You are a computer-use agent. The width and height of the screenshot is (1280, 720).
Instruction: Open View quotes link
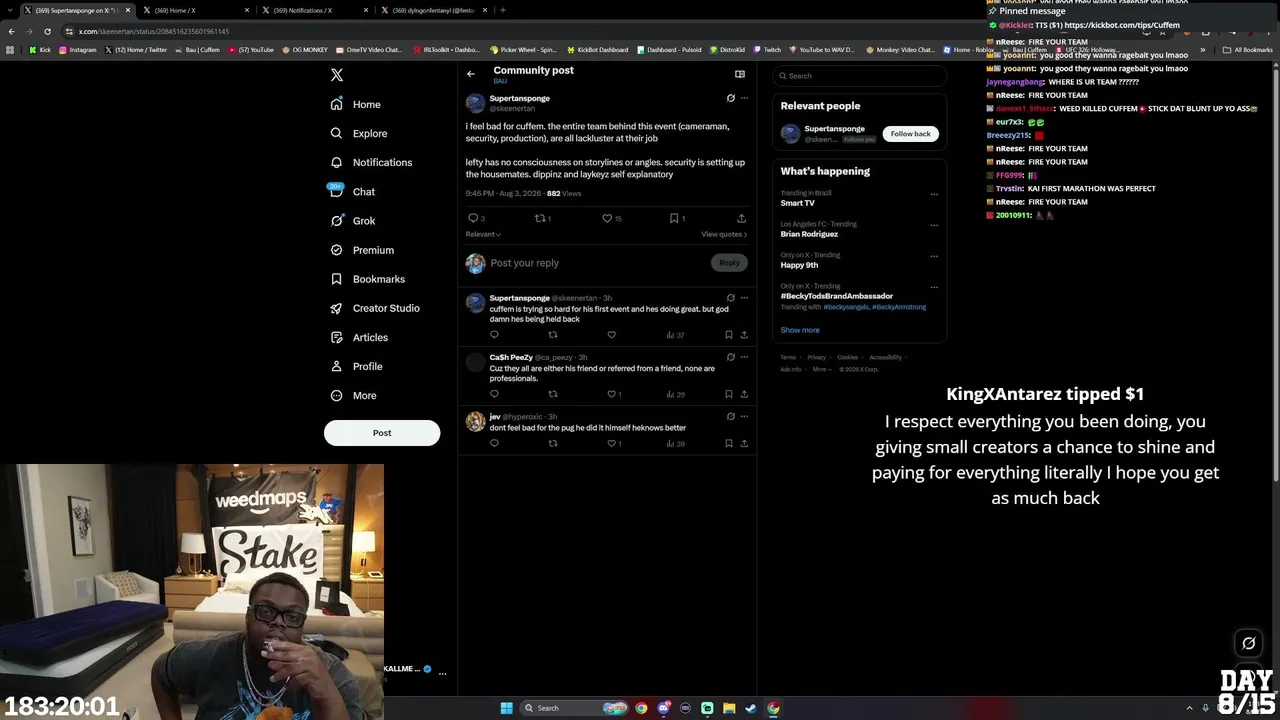[724, 234]
